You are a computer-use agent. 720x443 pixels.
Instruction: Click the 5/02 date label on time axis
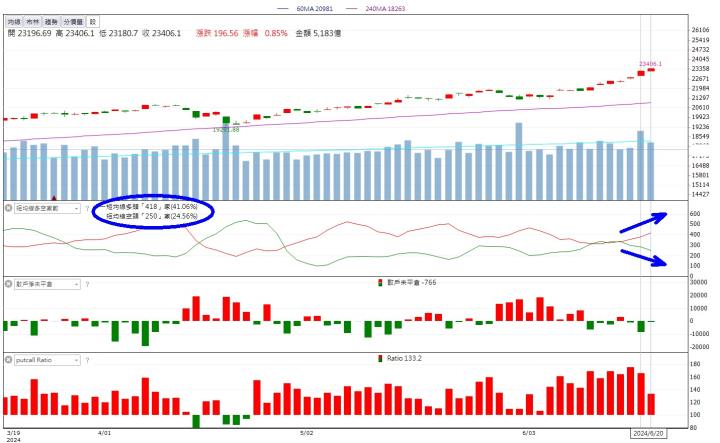click(306, 433)
